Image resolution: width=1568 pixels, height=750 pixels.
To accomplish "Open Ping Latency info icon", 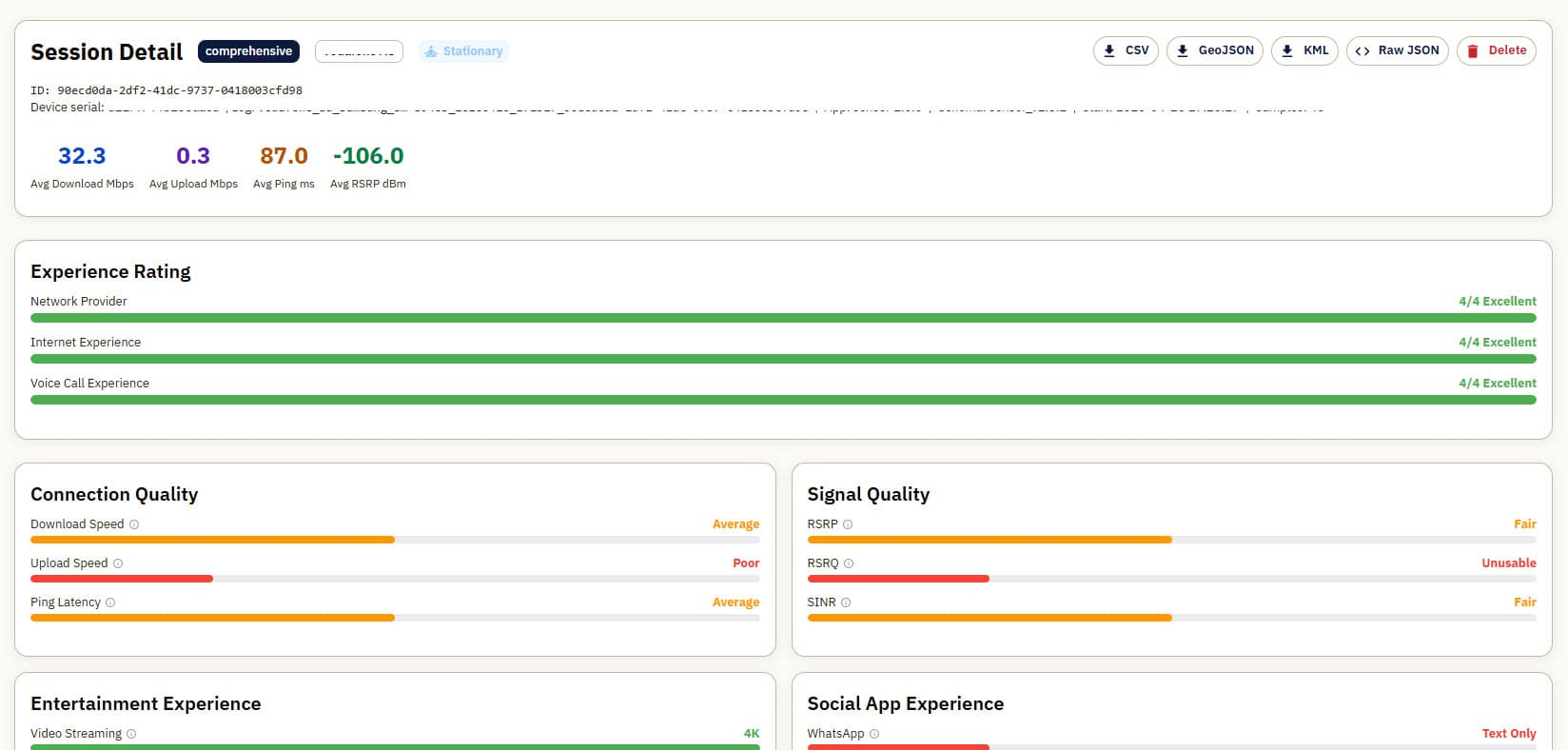I will pos(110,602).
